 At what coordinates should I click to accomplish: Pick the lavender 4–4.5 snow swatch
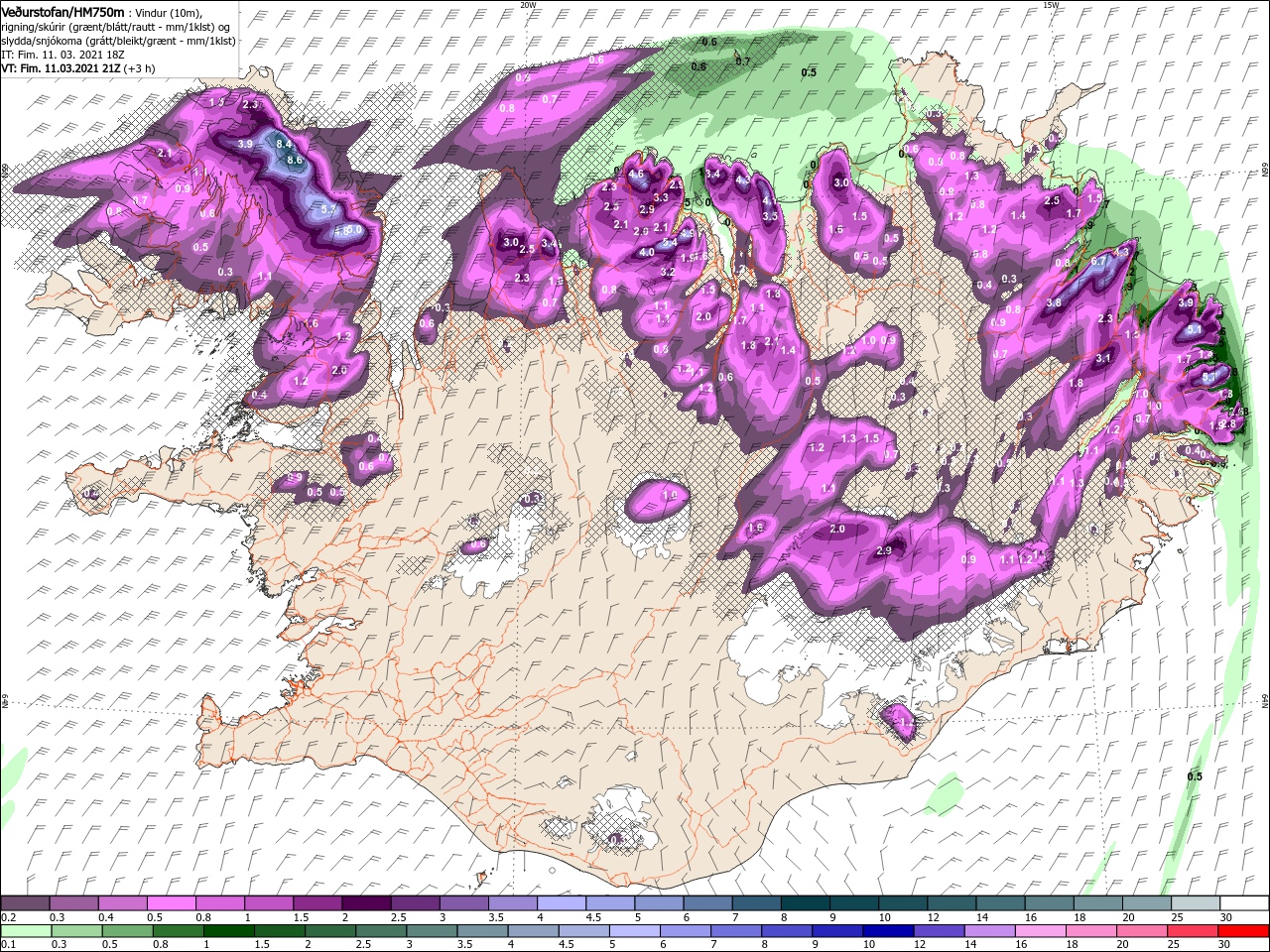coord(561,903)
